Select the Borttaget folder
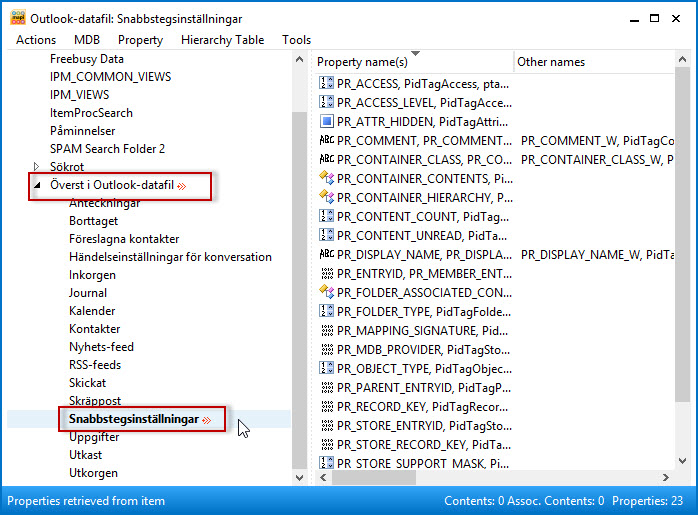Screen dimensions: 698x515 [x=93, y=221]
